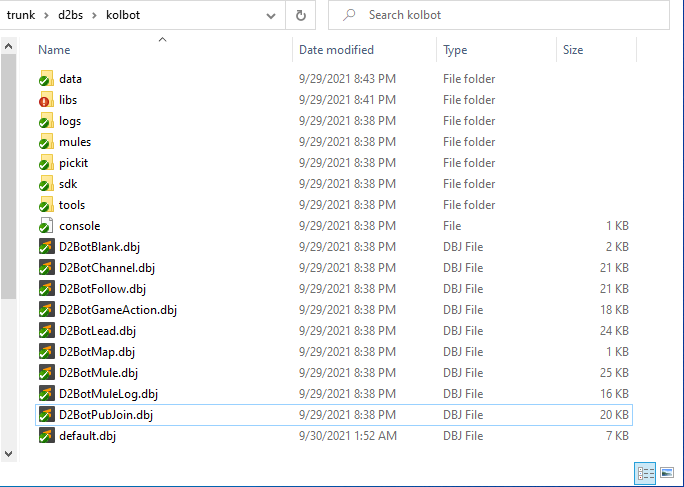
Task: Click the 24 KB size of D2BotLead.dbj
Action: 614,331
